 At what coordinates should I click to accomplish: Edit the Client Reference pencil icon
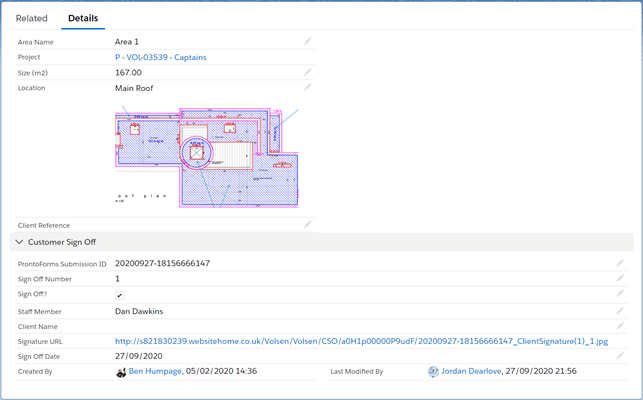pyautogui.click(x=308, y=224)
